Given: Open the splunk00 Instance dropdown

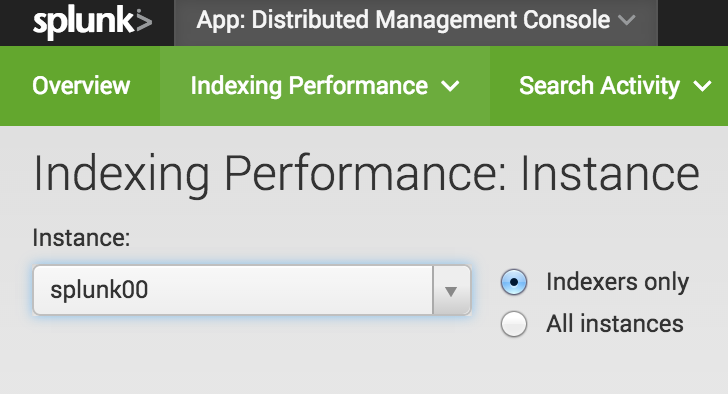Looking at the screenshot, I should pos(252,290).
